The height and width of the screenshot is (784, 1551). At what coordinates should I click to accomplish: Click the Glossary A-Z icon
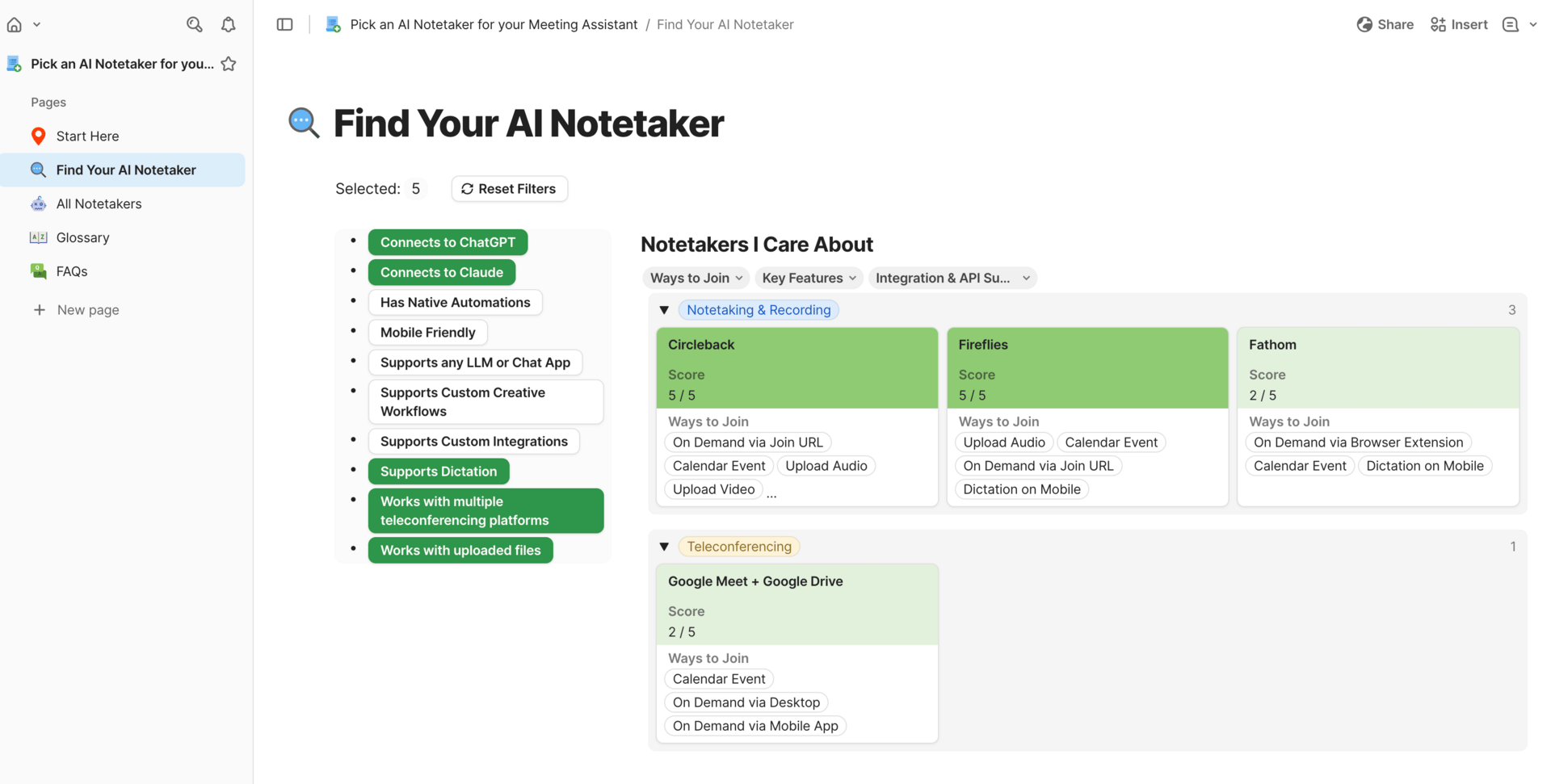[38, 238]
